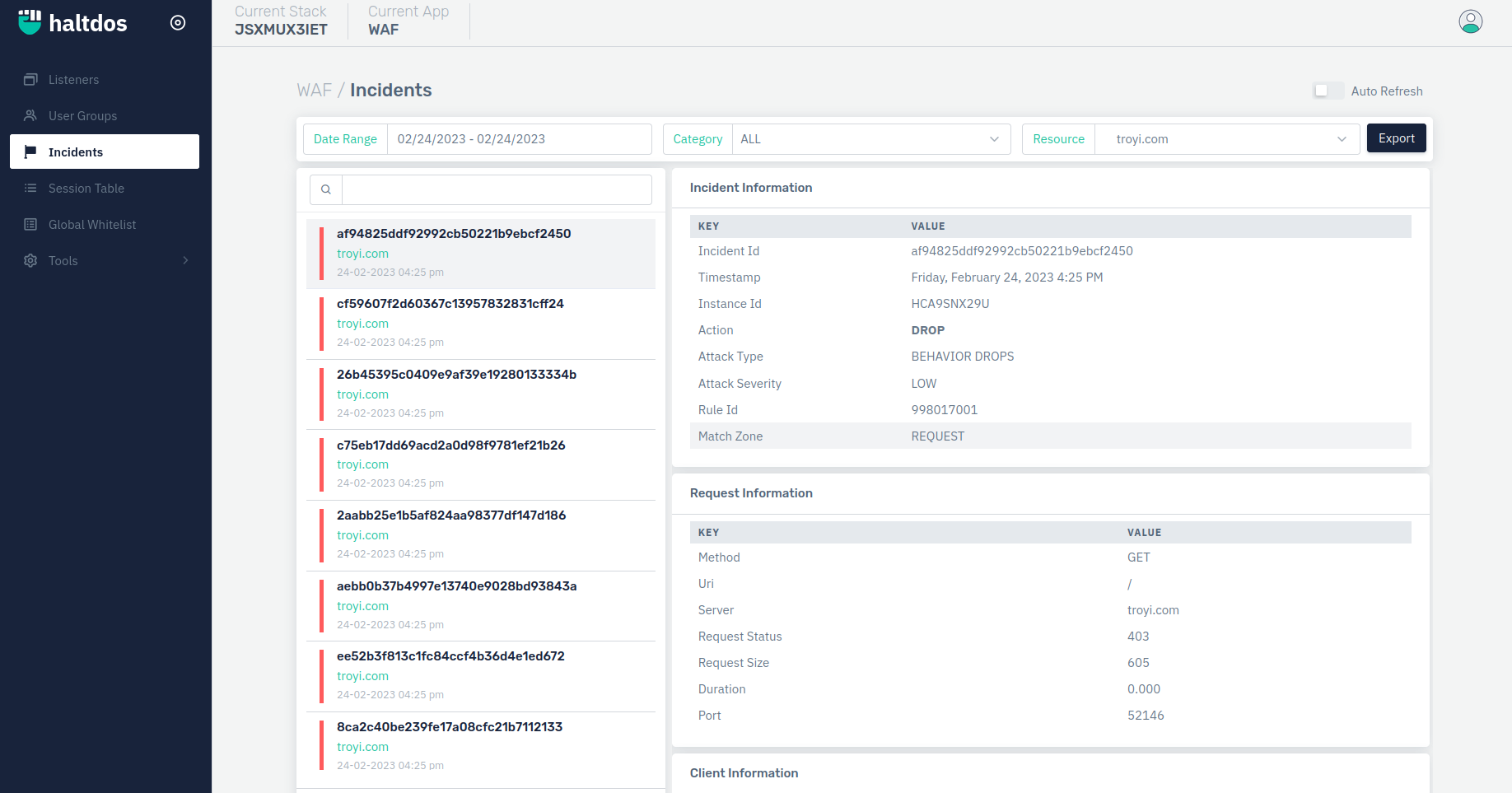Click the Incident Information heading
The image size is (1512, 793).
click(751, 188)
